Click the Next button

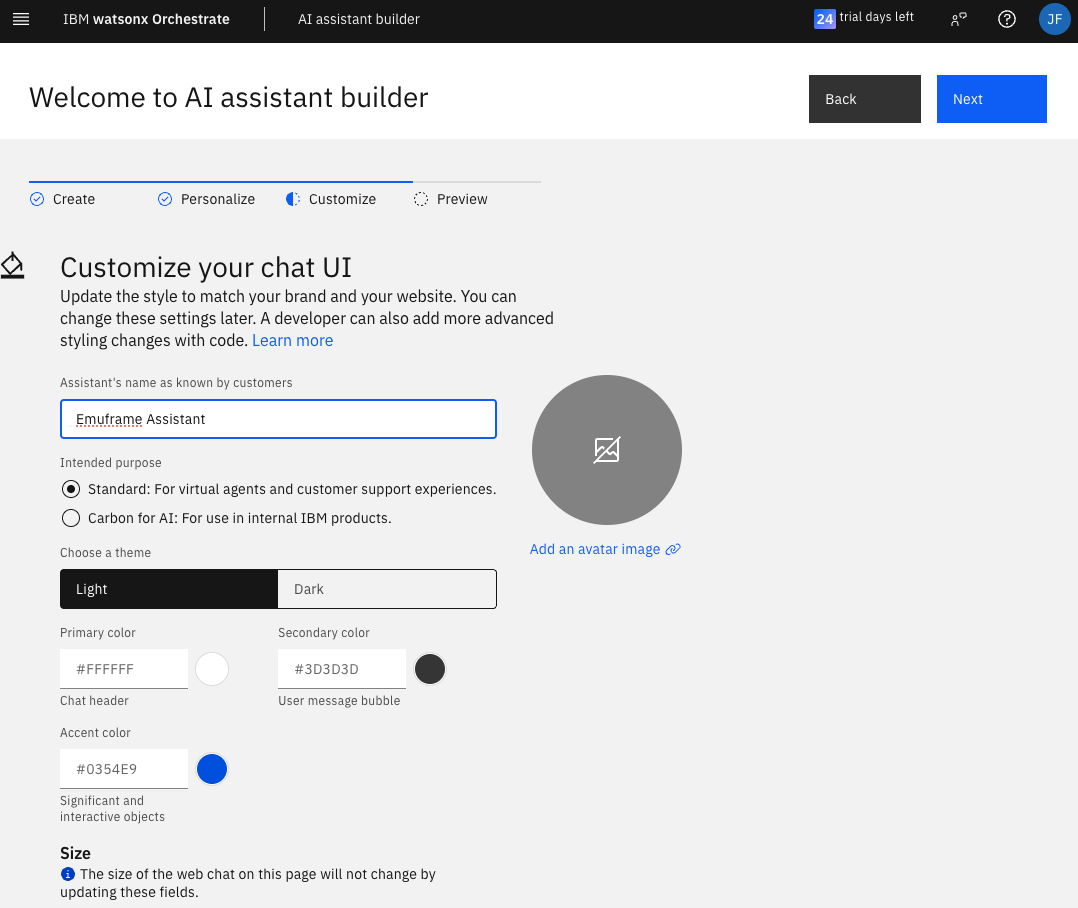click(991, 99)
